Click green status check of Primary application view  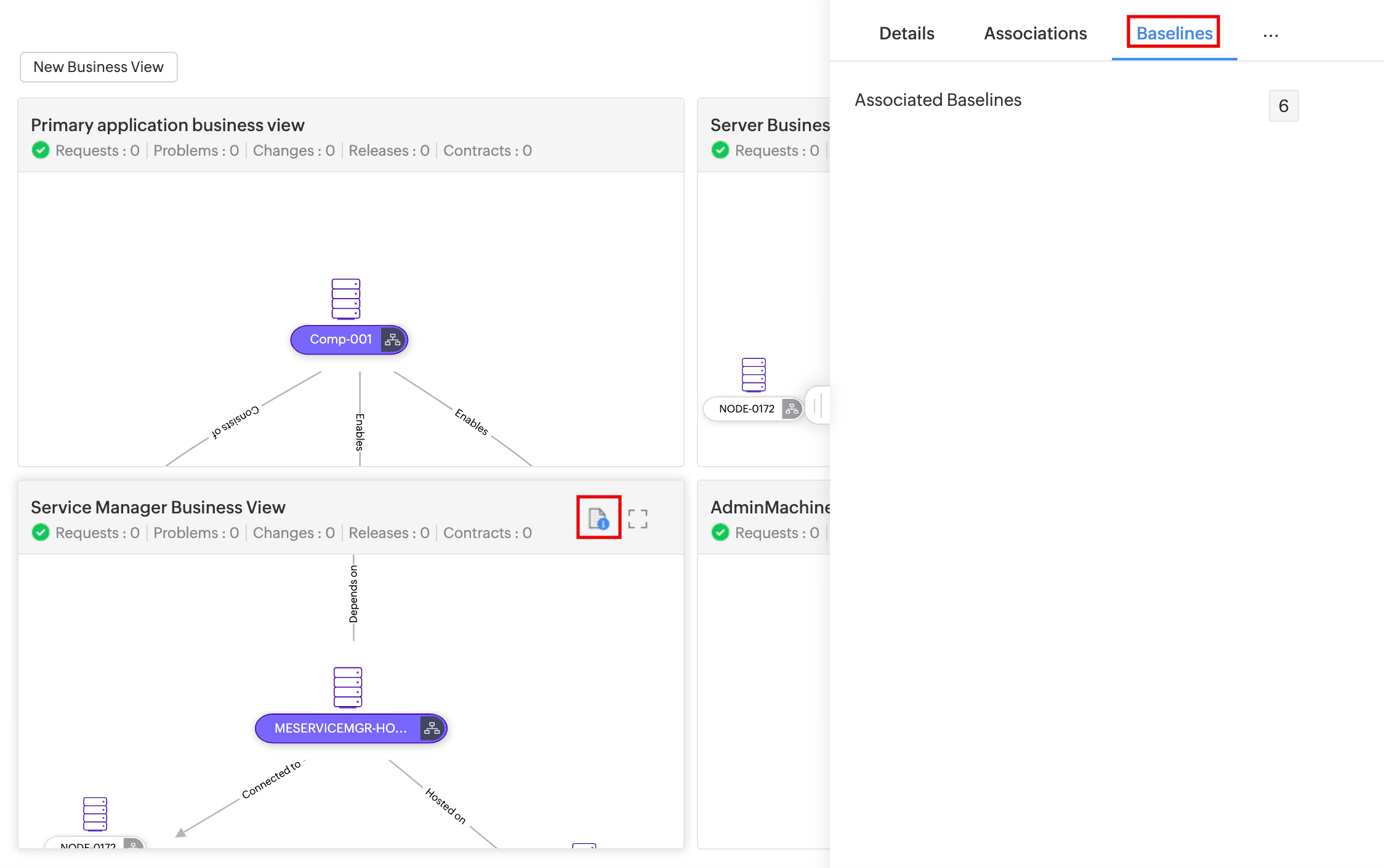click(x=41, y=150)
